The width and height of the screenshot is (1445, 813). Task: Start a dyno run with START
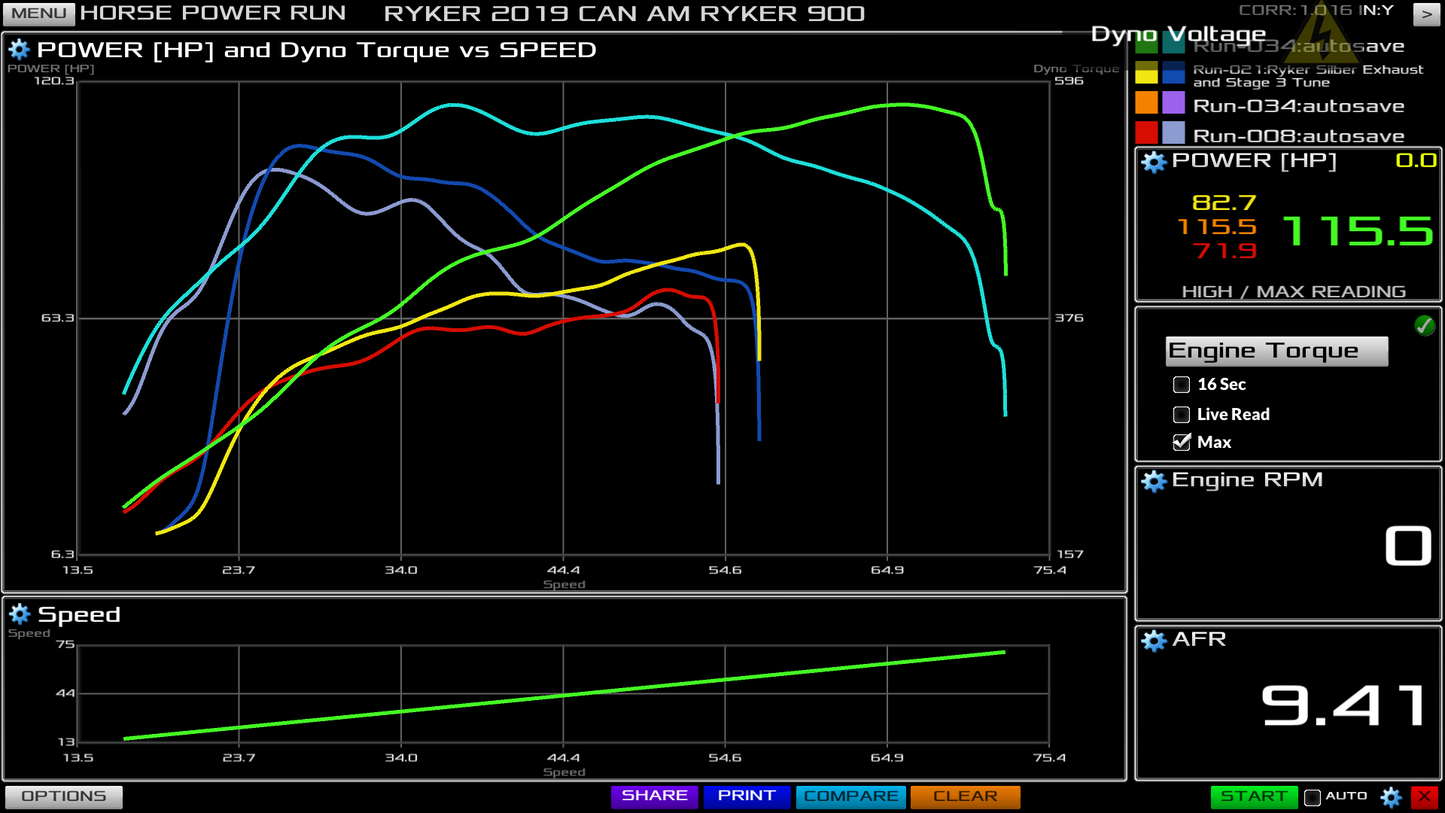coord(1253,796)
